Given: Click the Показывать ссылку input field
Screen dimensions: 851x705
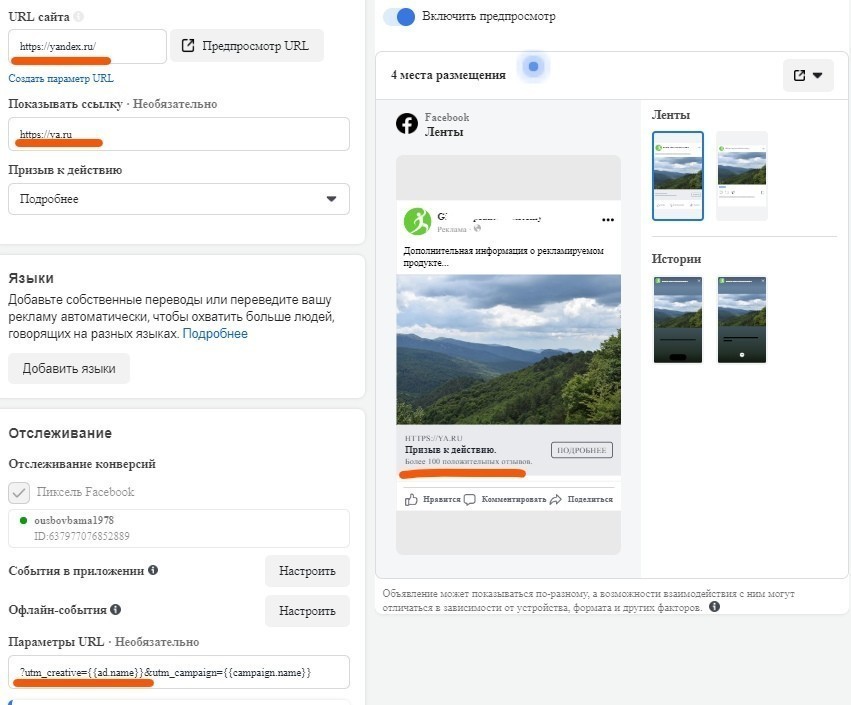Looking at the screenshot, I should click(179, 134).
